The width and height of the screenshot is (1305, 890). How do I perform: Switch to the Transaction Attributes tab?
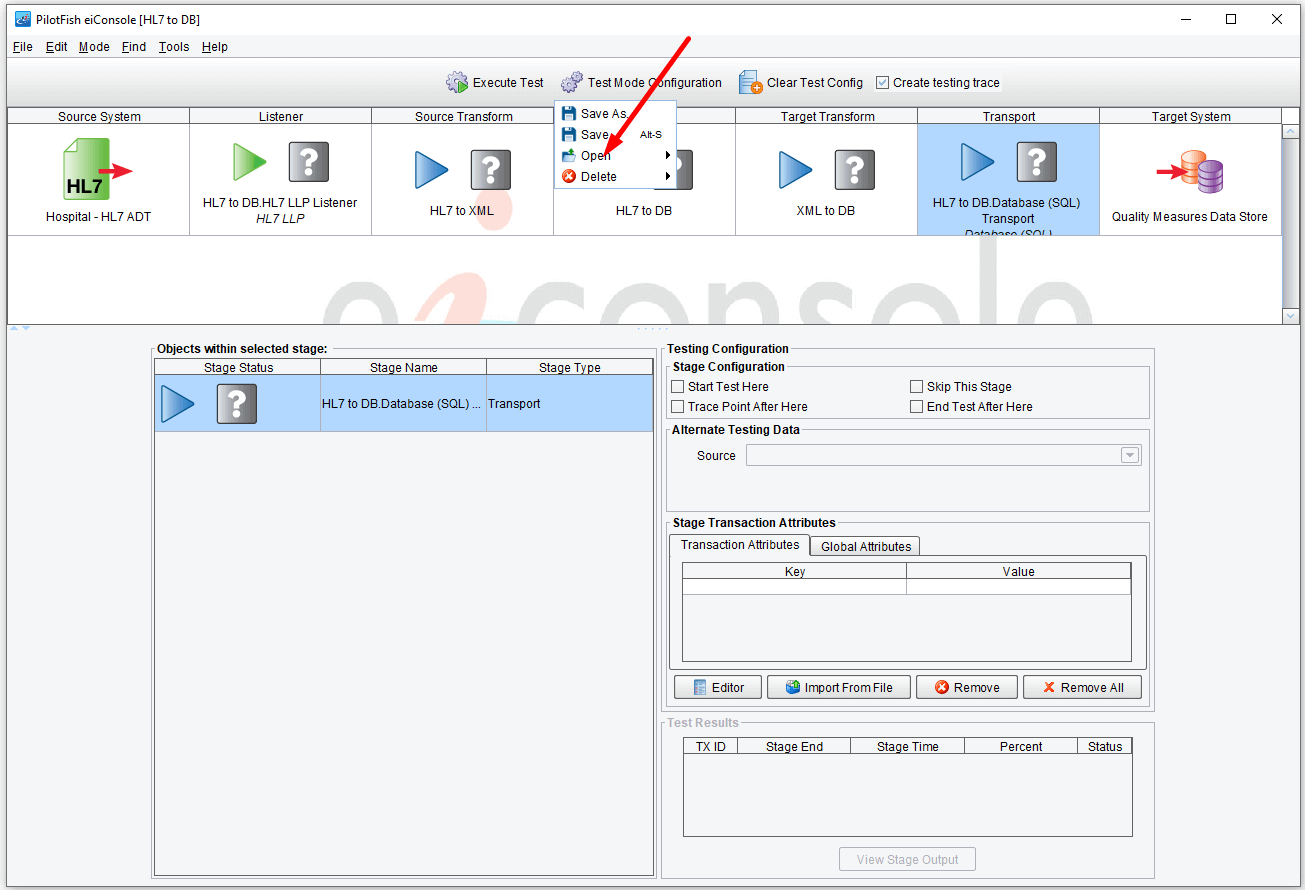point(740,545)
